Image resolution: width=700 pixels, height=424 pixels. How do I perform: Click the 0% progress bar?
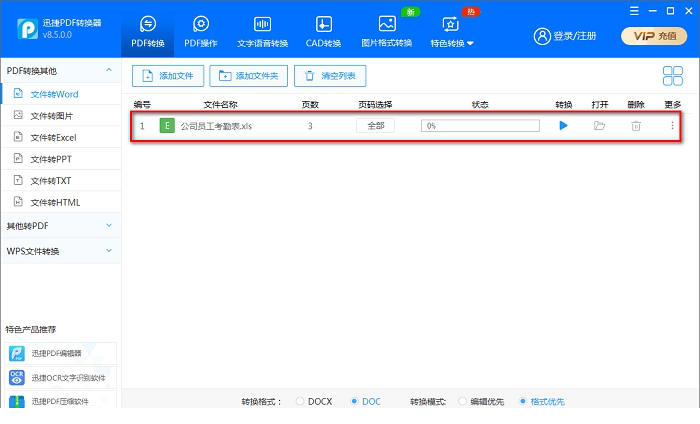pos(480,126)
